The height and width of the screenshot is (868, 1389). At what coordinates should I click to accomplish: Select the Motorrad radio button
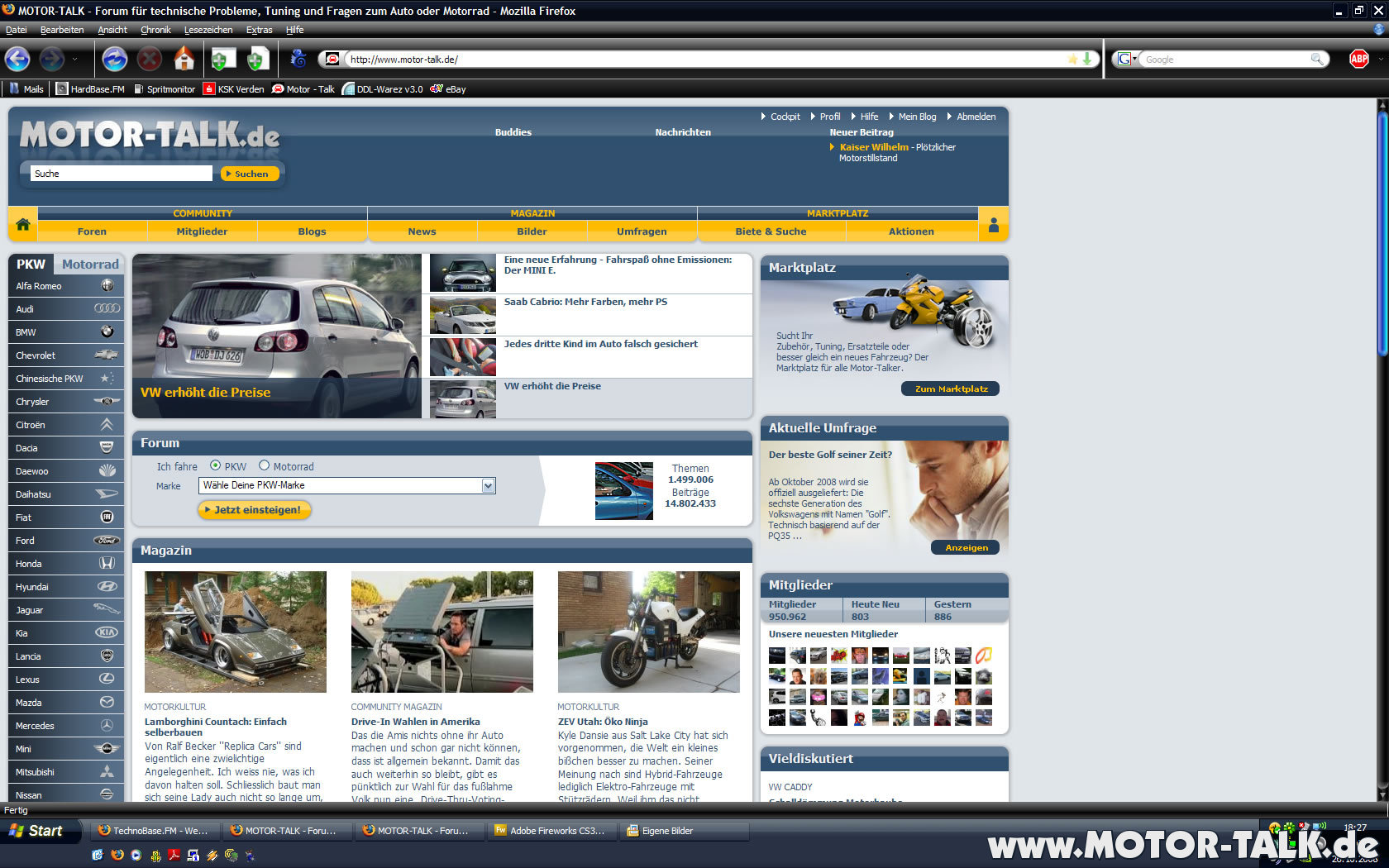tap(264, 465)
